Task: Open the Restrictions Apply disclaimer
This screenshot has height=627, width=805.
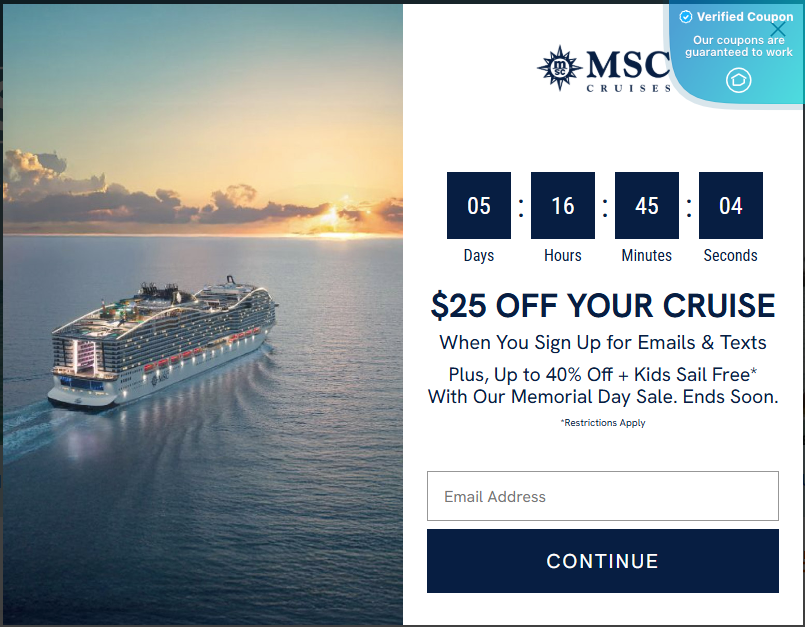Action: pos(602,422)
